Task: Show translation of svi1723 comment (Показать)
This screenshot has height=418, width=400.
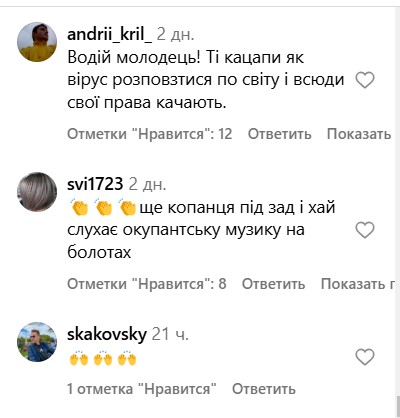Action: [358, 284]
